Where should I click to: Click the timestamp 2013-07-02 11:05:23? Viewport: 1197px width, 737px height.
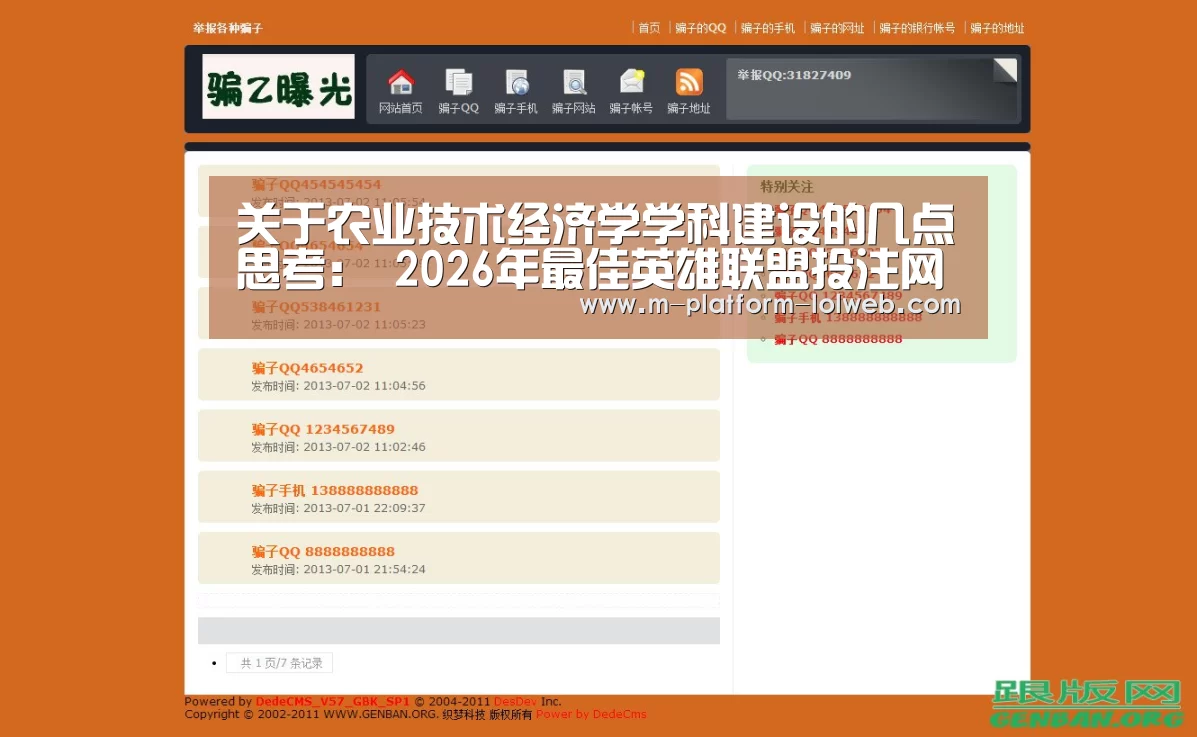click(364, 325)
